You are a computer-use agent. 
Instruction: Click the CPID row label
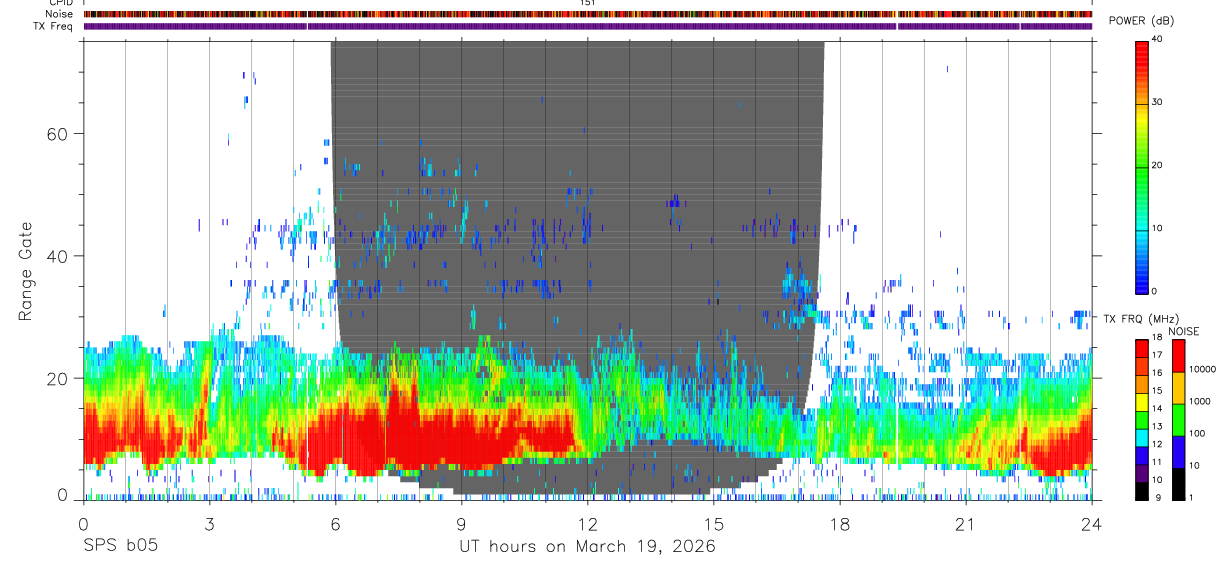tap(60, 4)
